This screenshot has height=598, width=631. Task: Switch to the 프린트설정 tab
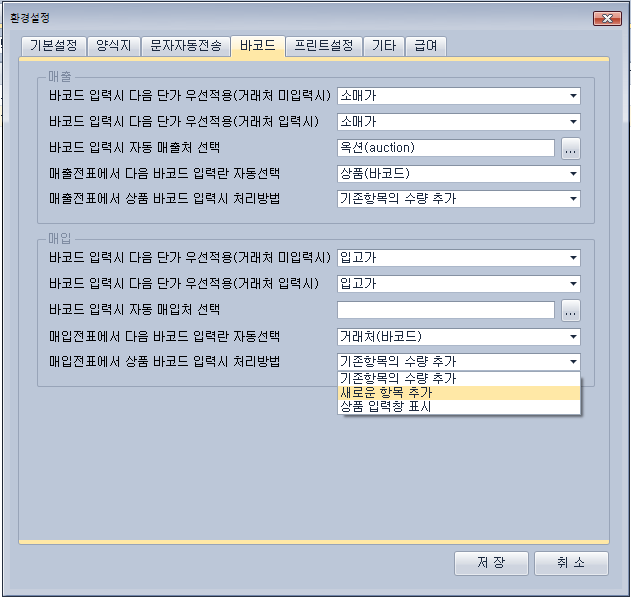[x=324, y=45]
